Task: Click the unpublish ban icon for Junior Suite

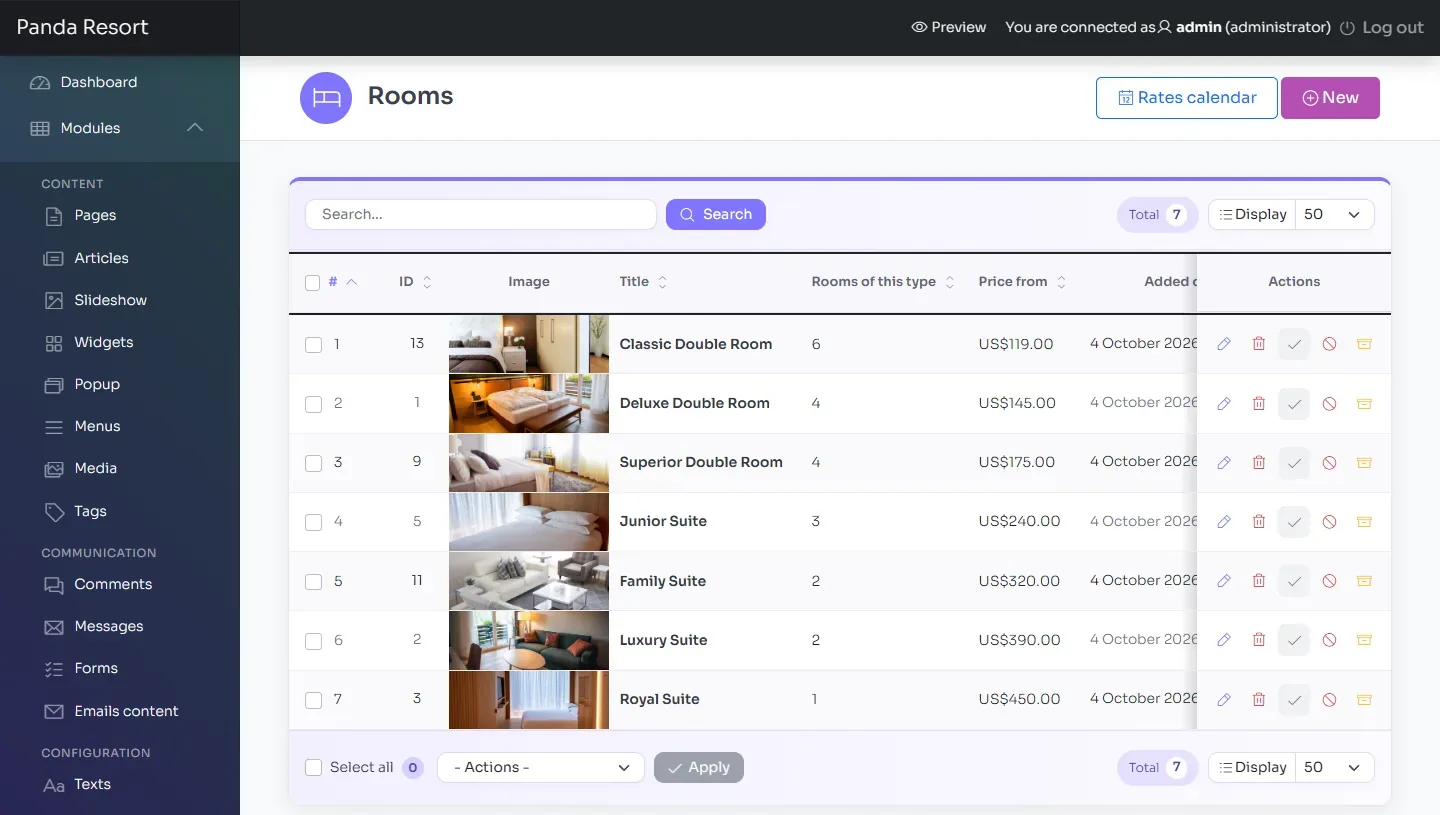Action: [x=1329, y=522]
